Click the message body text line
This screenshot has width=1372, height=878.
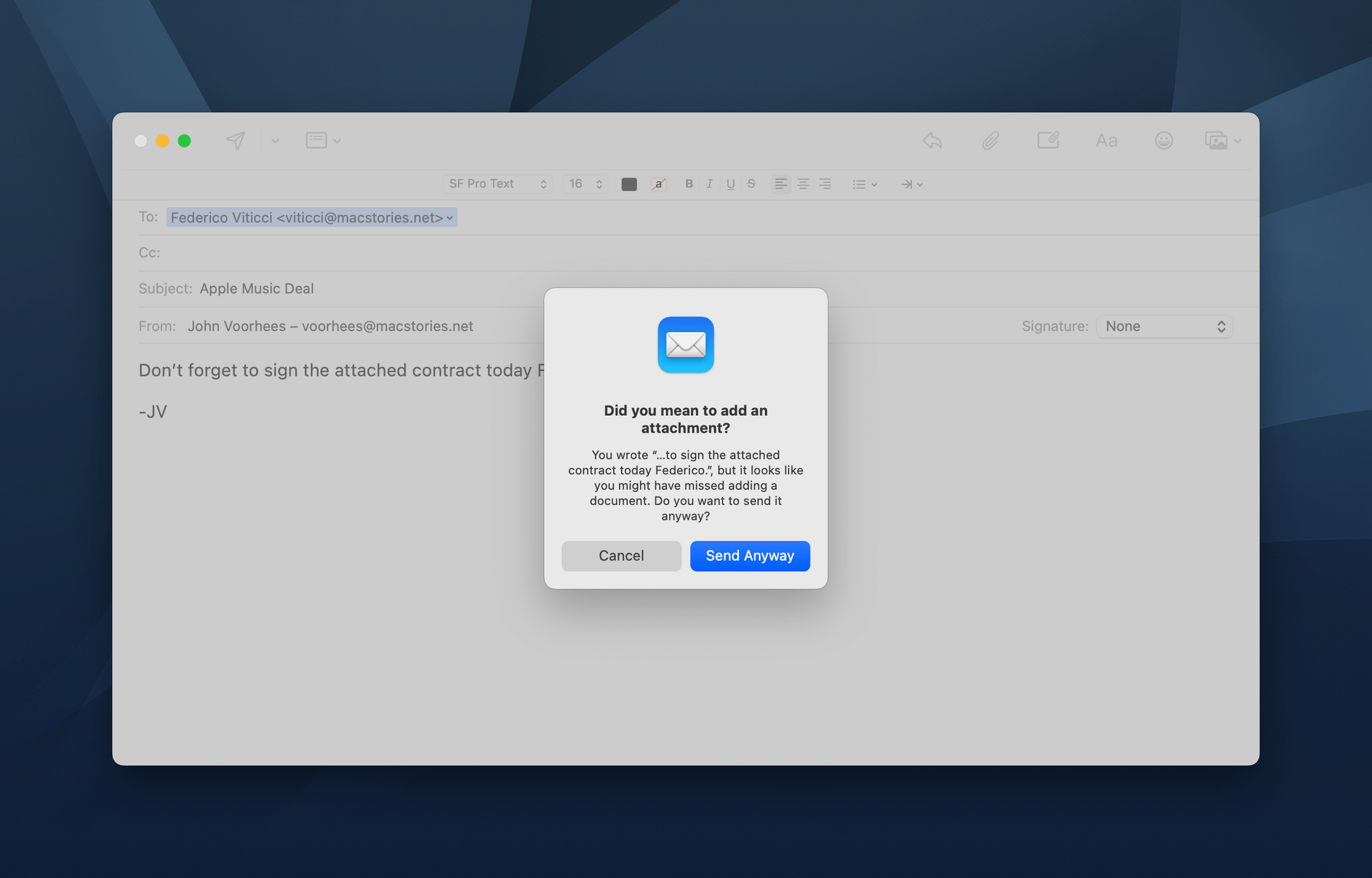point(342,370)
